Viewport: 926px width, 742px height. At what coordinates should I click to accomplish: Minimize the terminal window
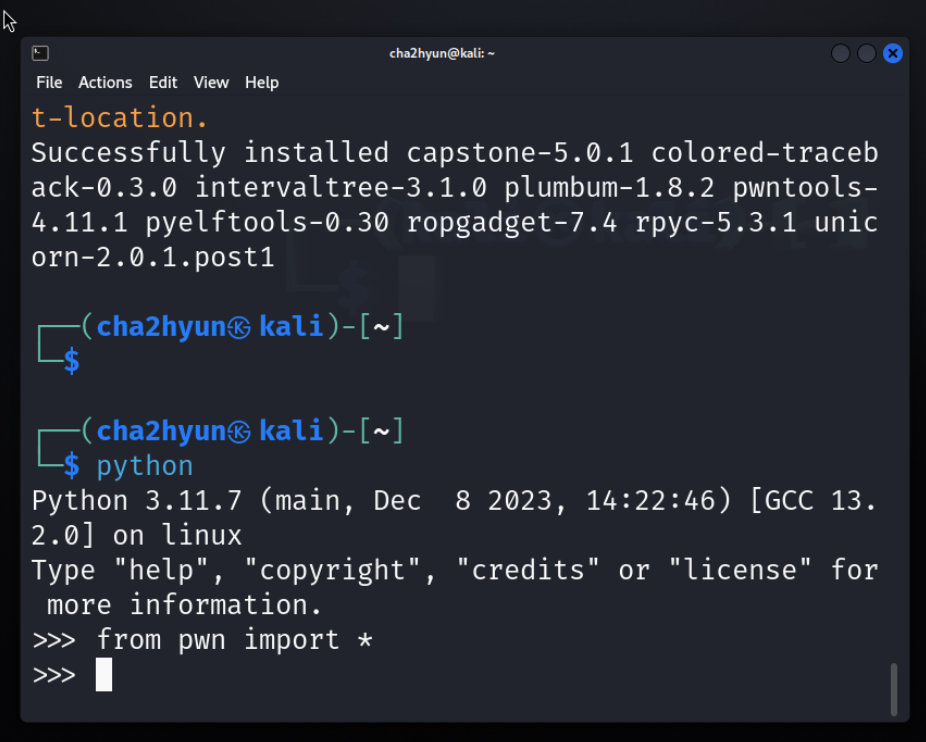click(841, 53)
